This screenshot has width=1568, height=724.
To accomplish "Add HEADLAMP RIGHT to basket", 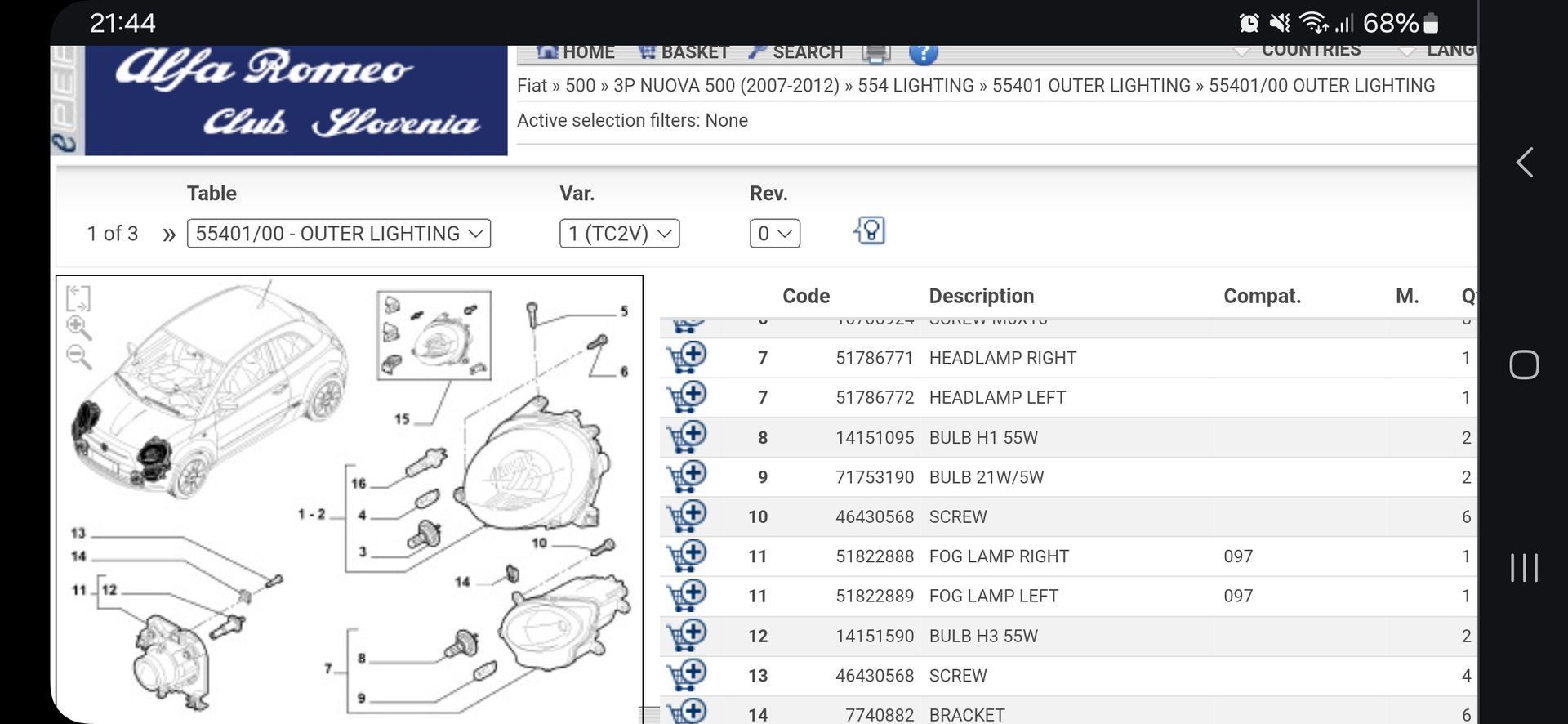I will [x=687, y=358].
